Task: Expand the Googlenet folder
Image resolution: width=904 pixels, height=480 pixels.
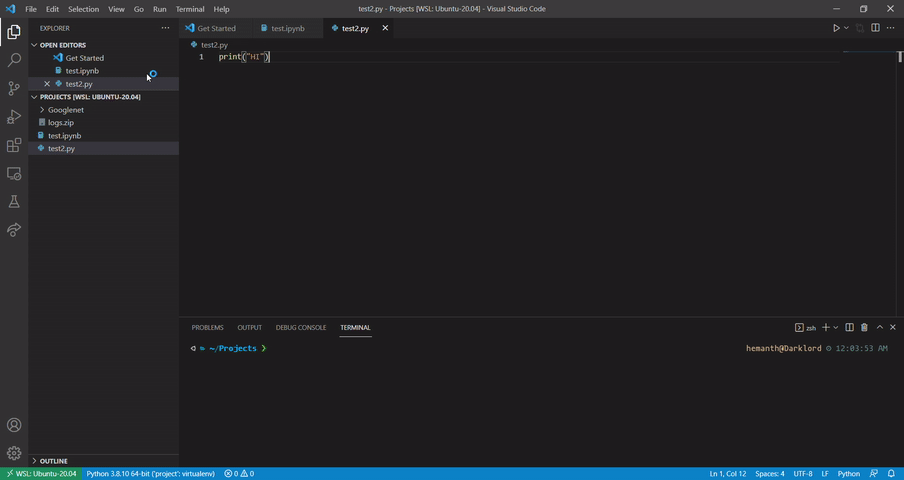Action: click(66, 109)
